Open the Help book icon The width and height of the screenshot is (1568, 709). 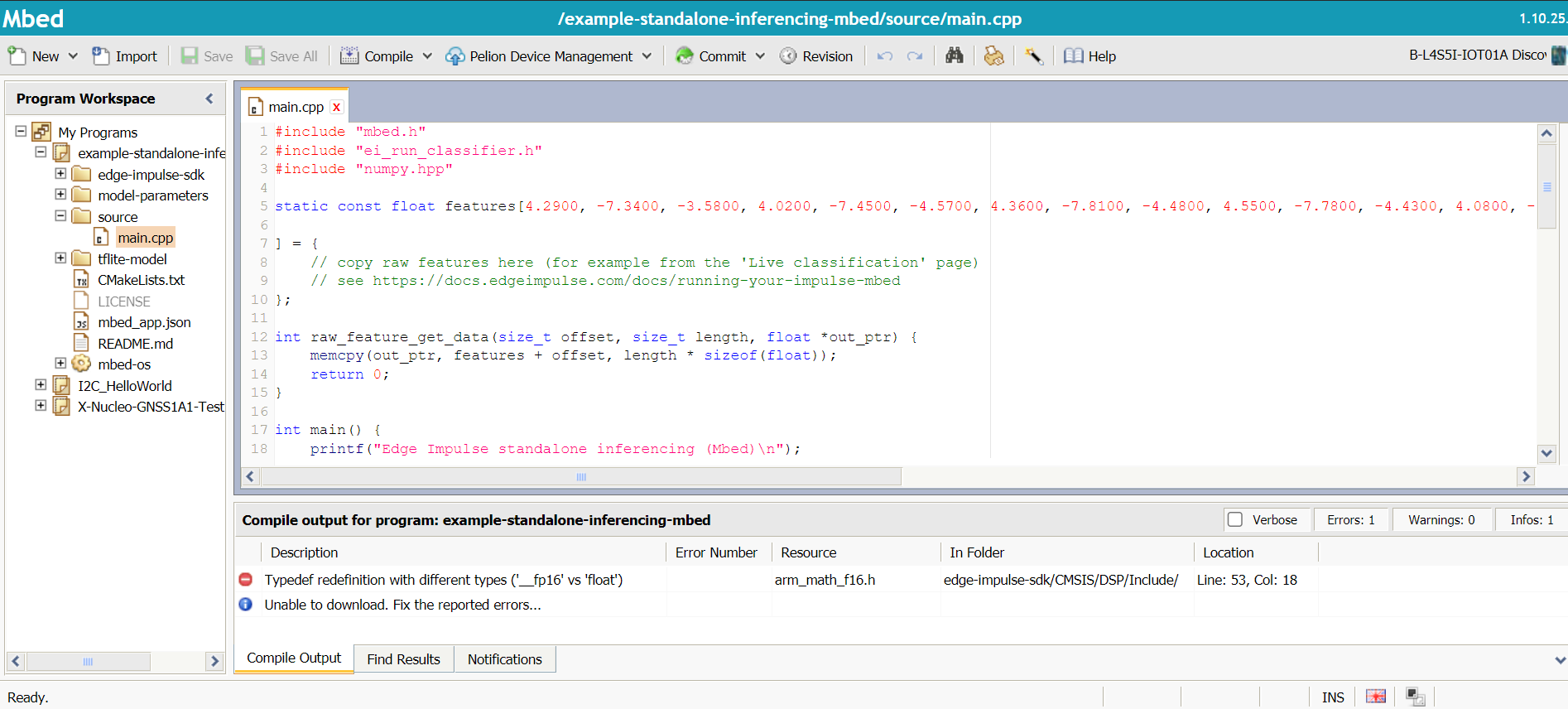click(x=1074, y=55)
